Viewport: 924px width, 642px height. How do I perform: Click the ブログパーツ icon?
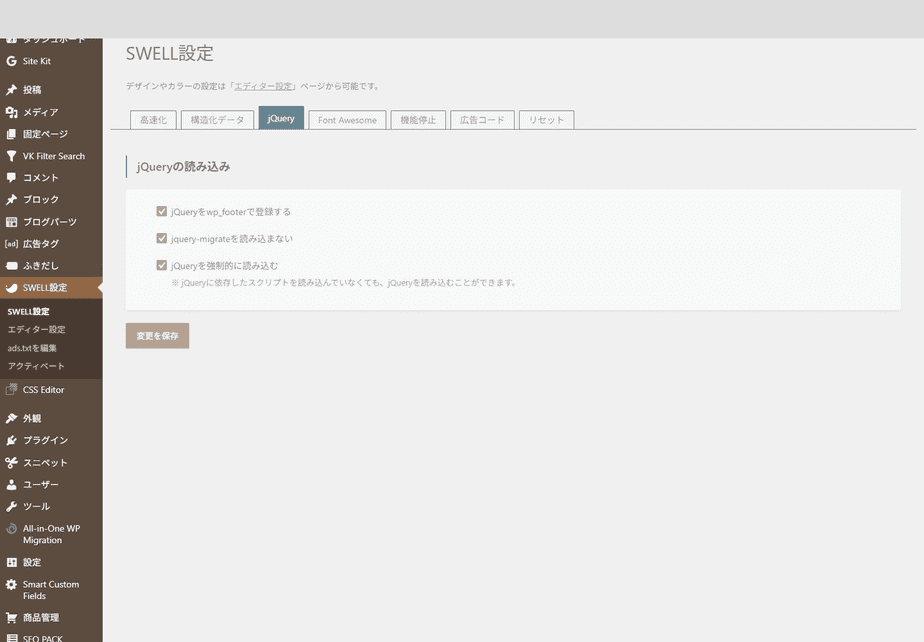pos(11,222)
